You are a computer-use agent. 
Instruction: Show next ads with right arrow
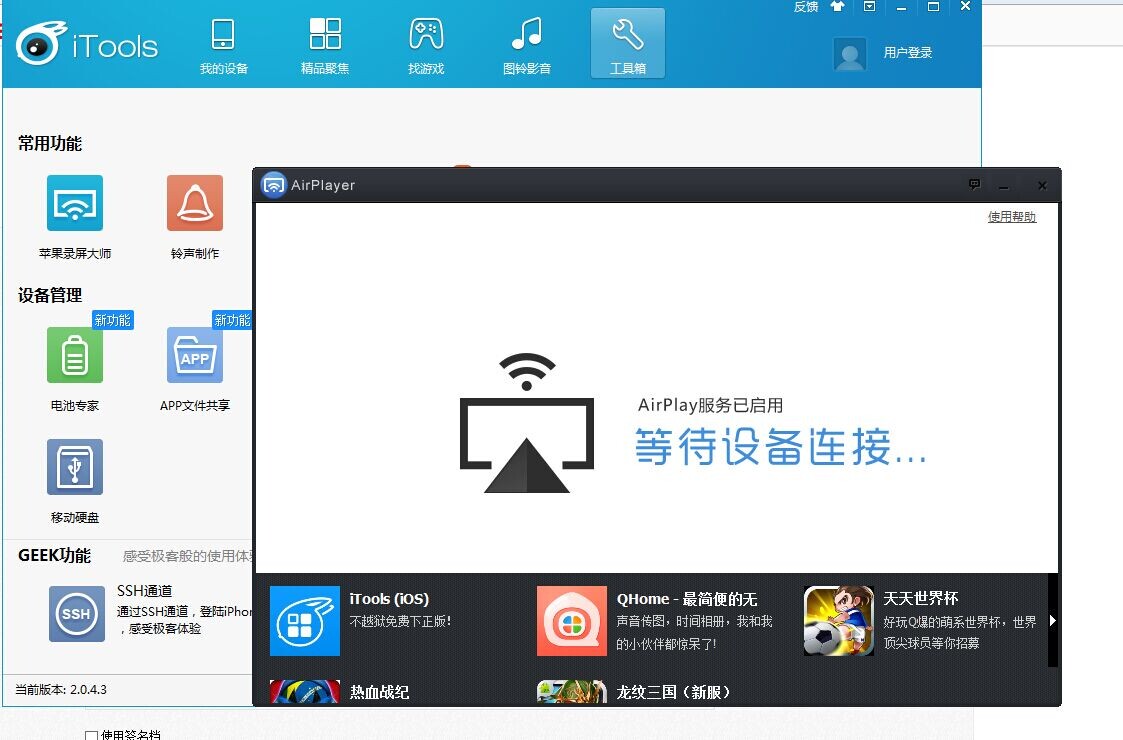coord(1052,620)
